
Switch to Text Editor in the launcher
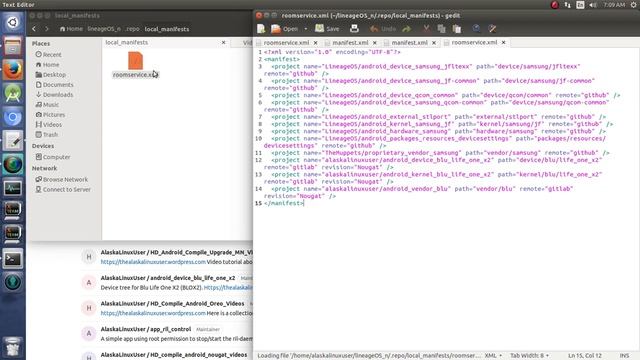pos(13,141)
